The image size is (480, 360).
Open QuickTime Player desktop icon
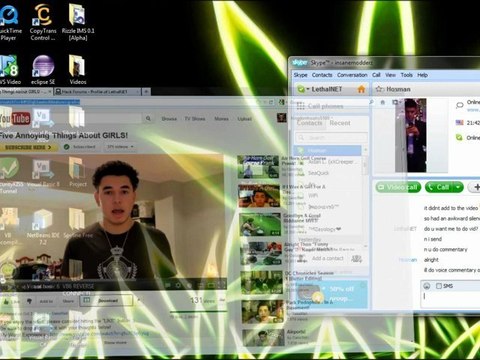(x=9, y=22)
